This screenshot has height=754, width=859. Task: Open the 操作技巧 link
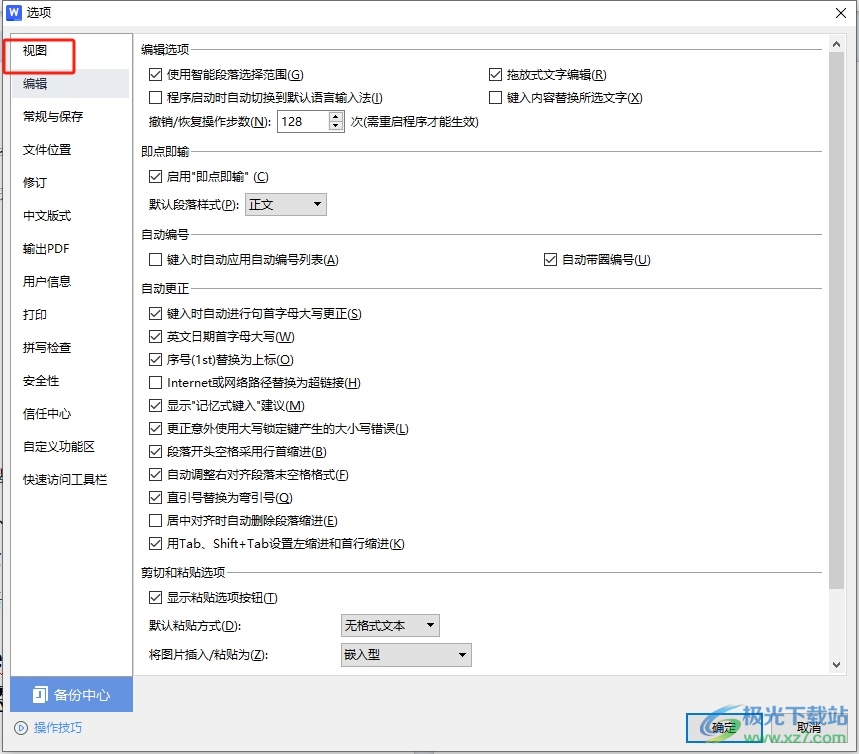58,728
